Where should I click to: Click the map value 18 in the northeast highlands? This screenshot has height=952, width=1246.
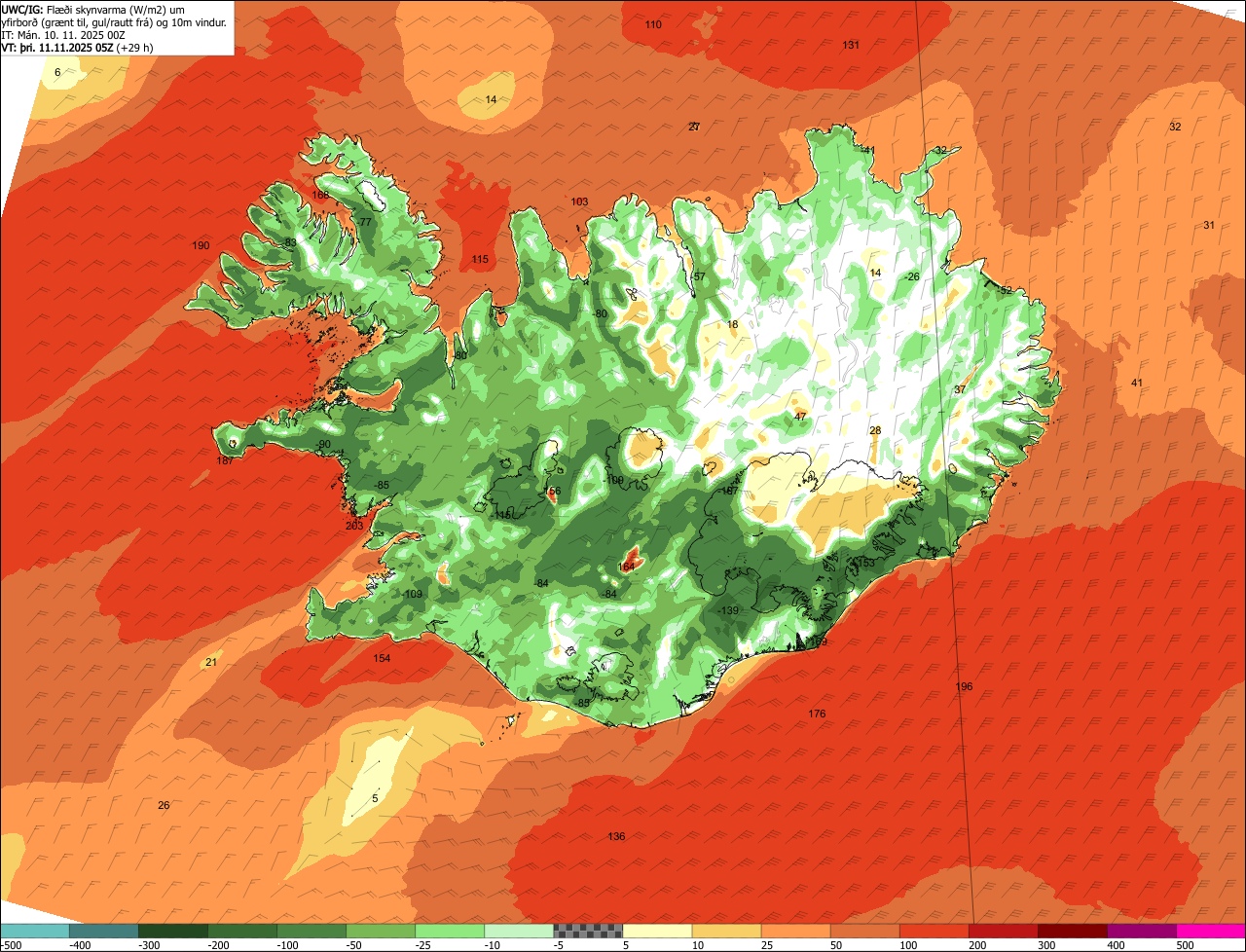(733, 324)
